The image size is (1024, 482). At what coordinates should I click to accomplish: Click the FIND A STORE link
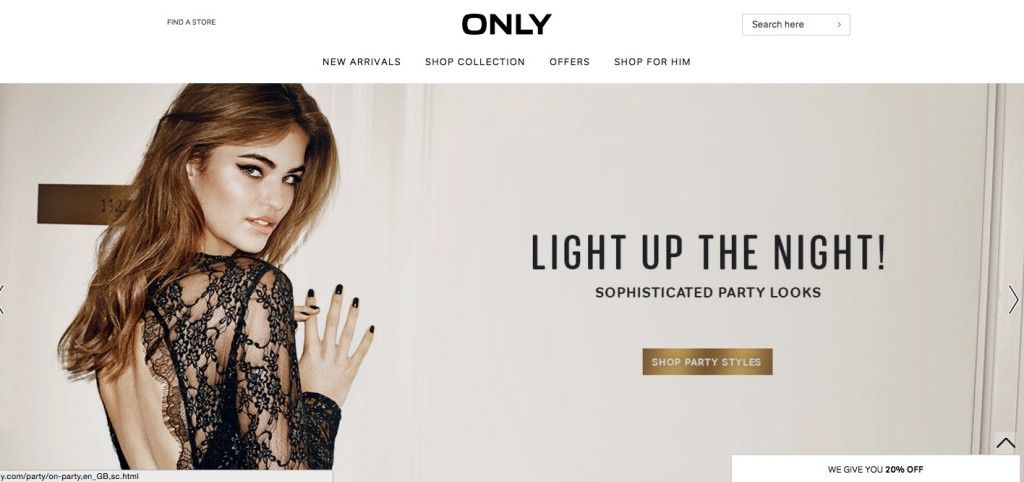point(191,22)
